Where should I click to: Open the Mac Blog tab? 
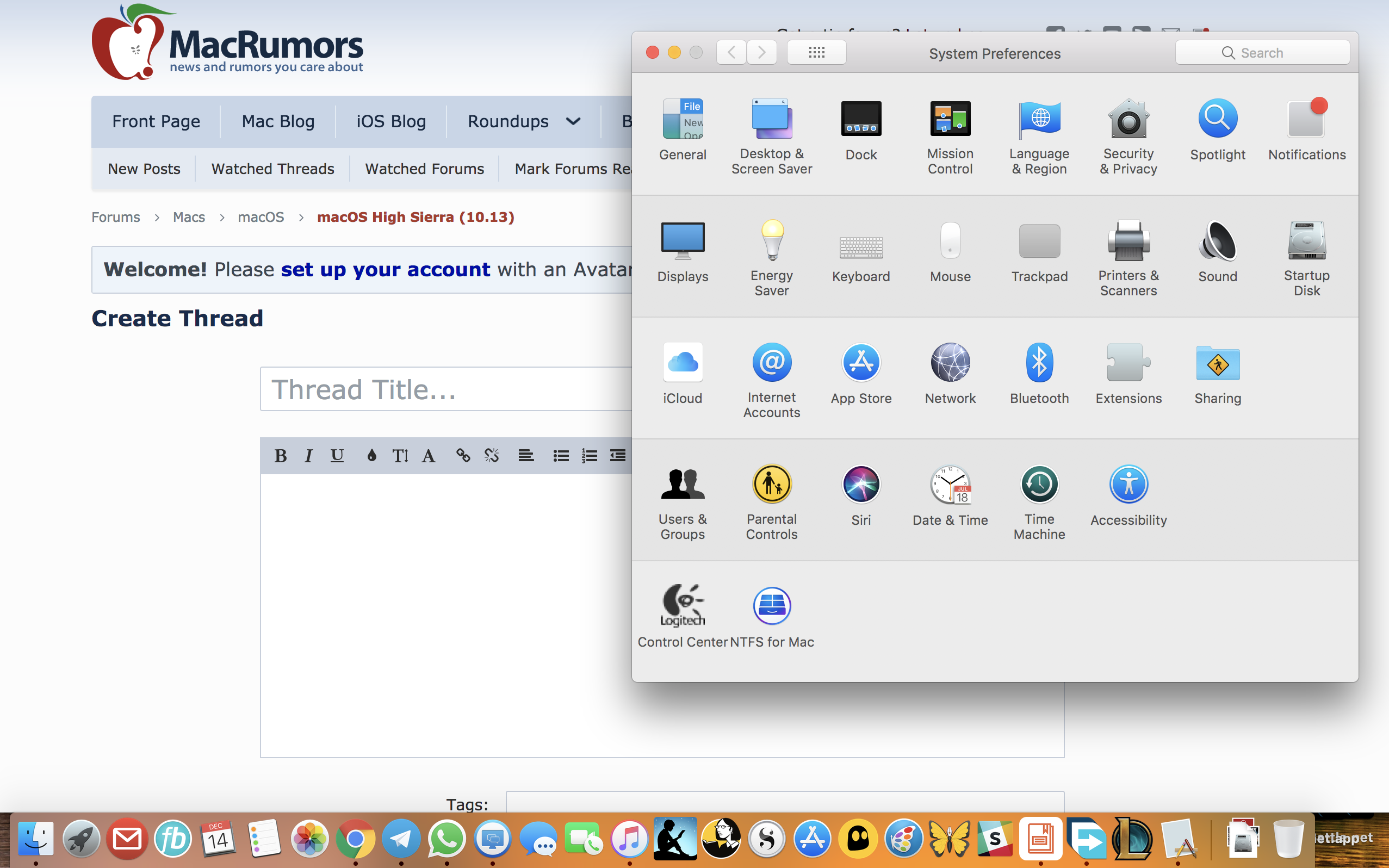(x=278, y=121)
